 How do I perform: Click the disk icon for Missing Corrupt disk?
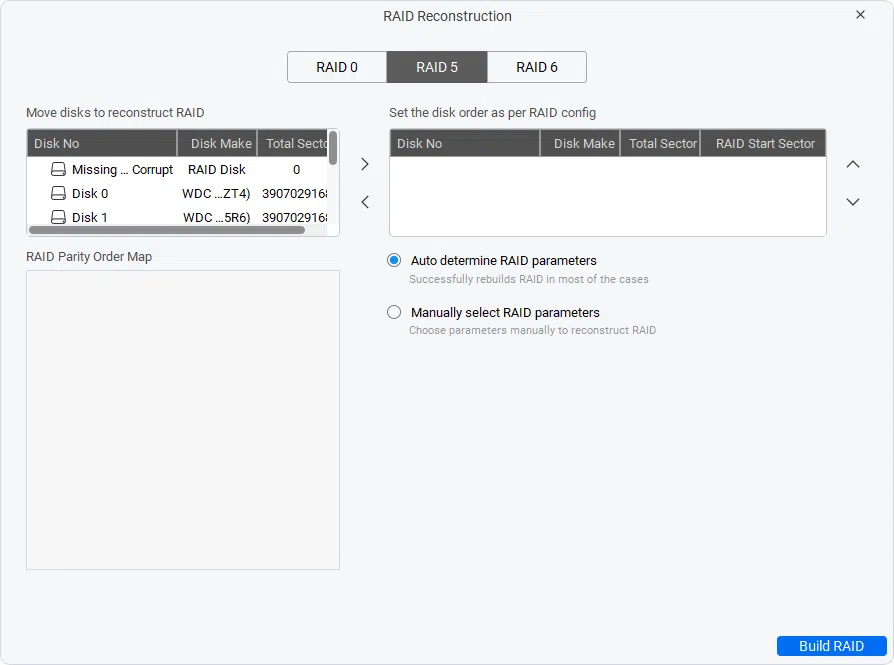pos(58,169)
